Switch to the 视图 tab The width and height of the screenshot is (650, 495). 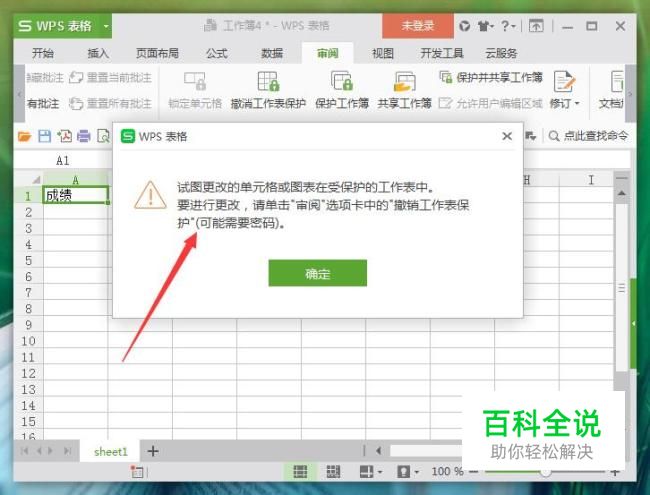(x=383, y=53)
